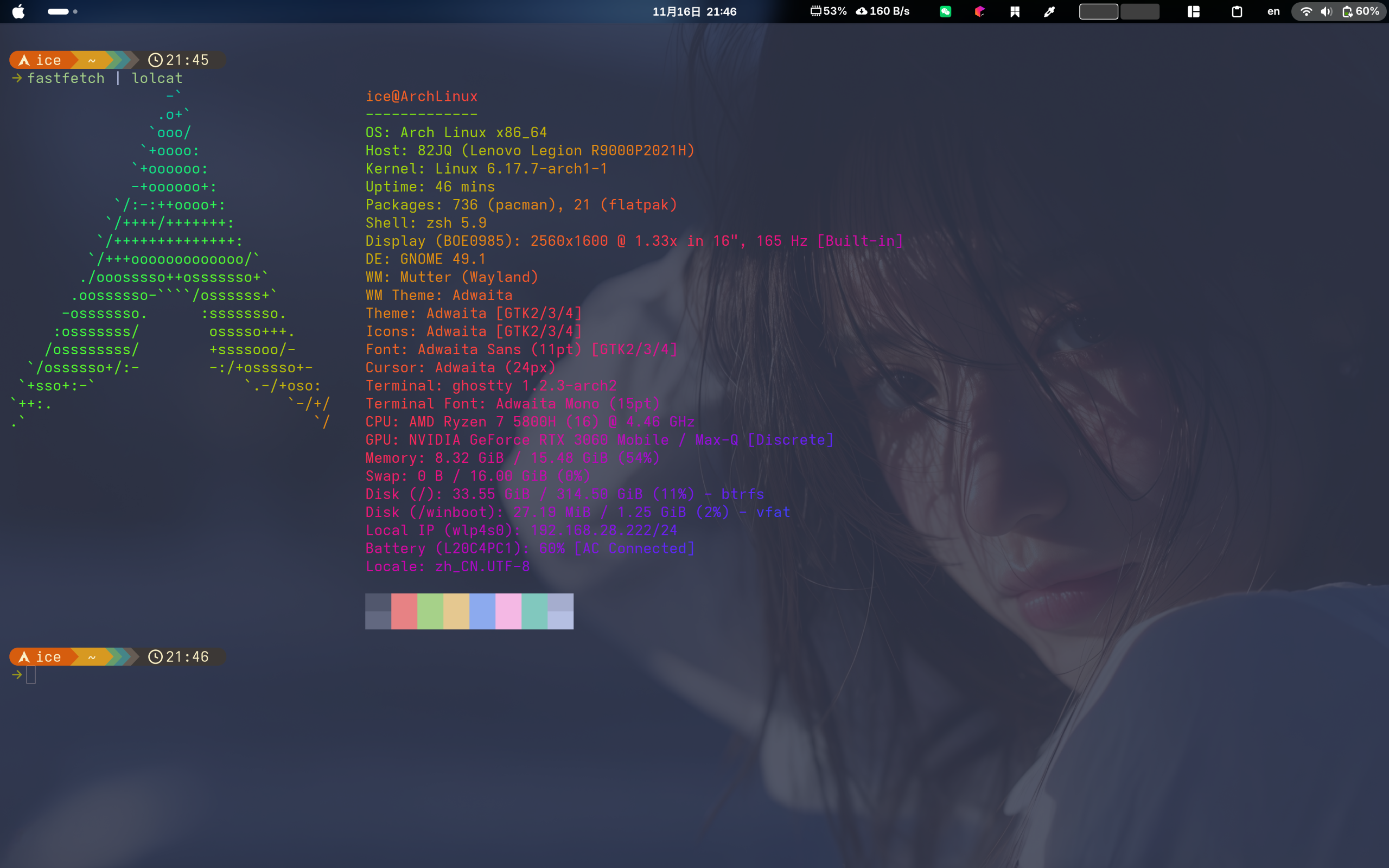Click the 'Kernel: Linux 6.17.7-arch1-1' line
This screenshot has height=868, width=1389.
pos(487,169)
